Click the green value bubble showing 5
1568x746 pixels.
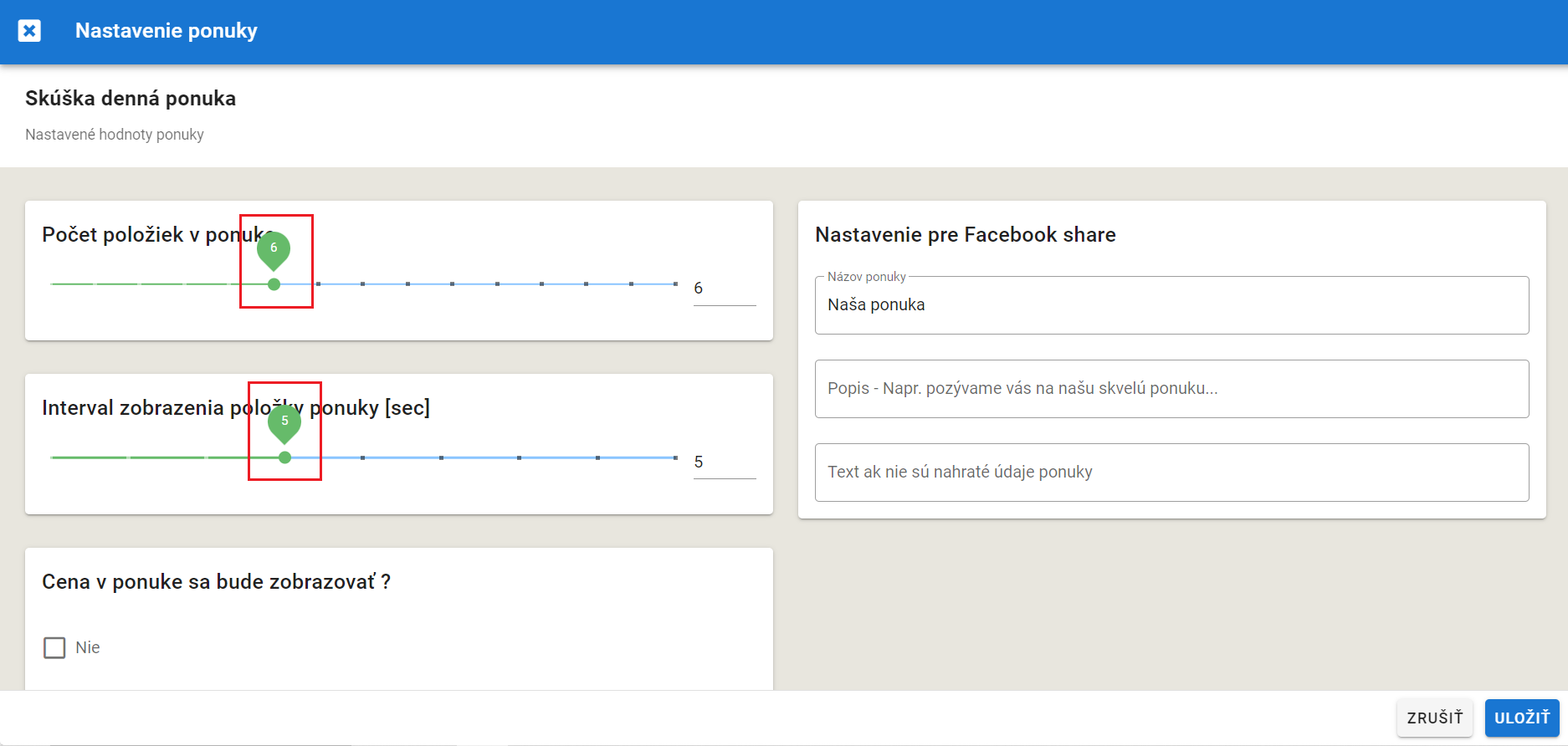284,422
